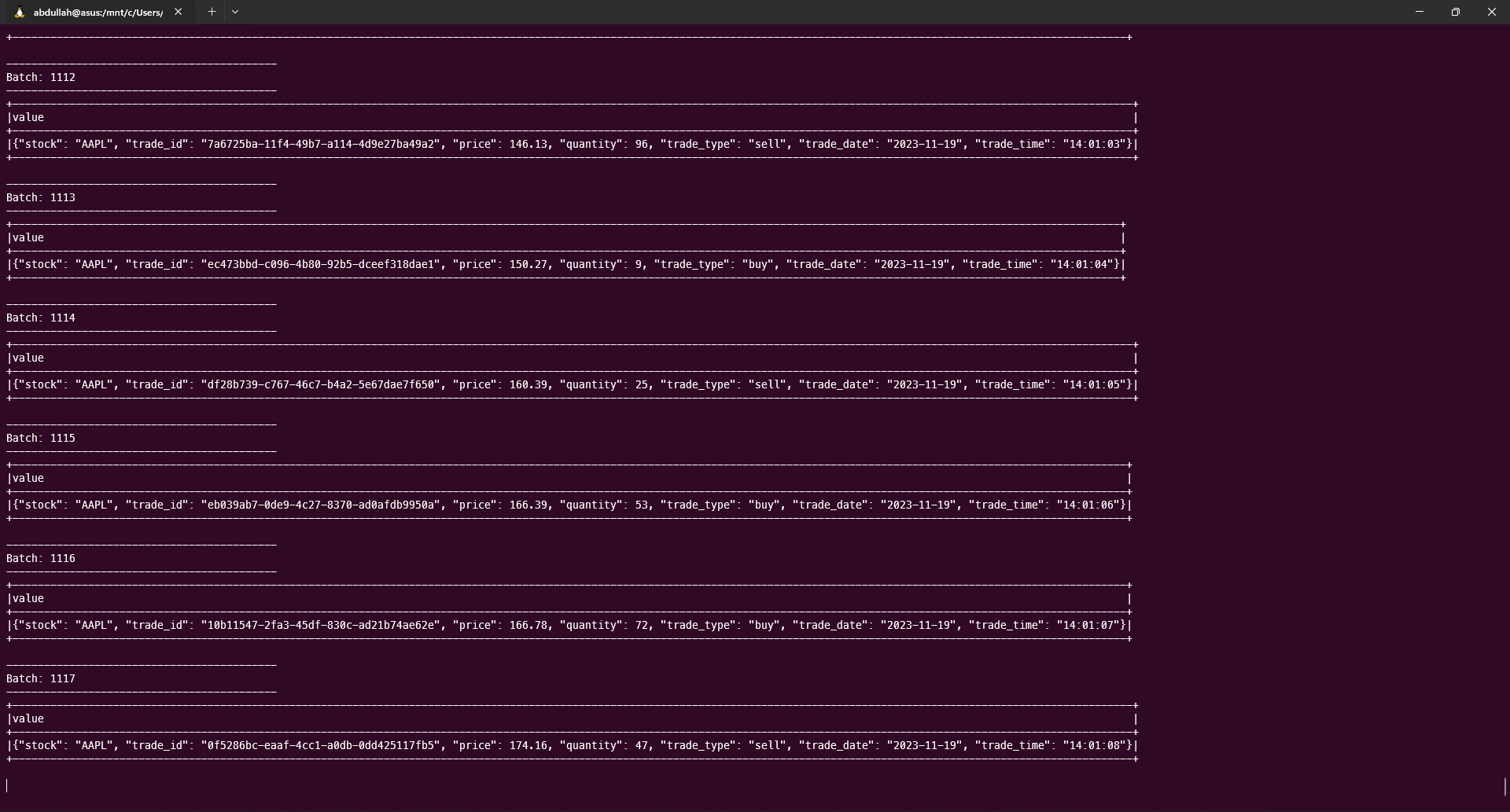The height and width of the screenshot is (812, 1510).
Task: Click quantity 9 in Batch 1113 row
Action: pos(639,264)
